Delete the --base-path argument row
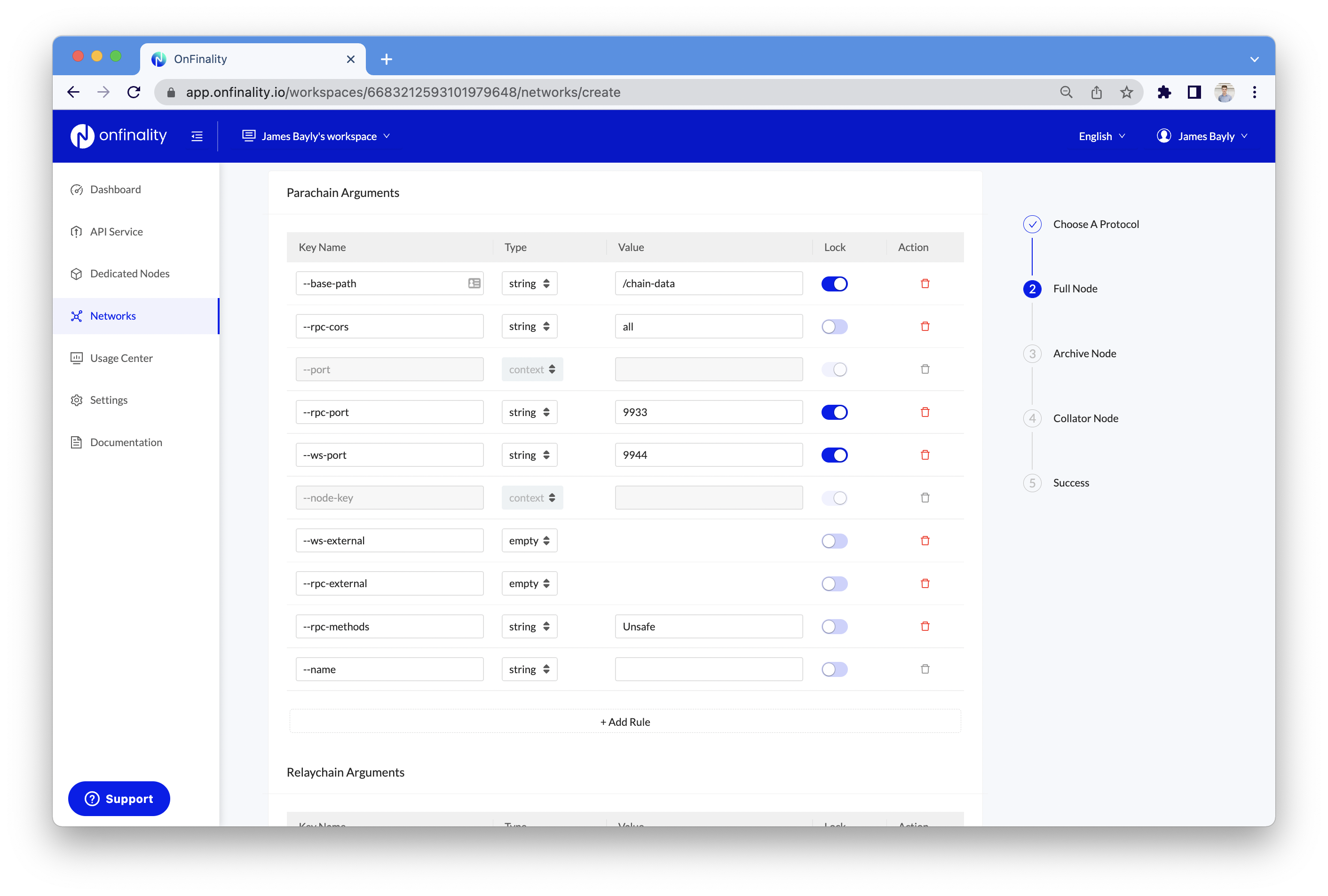The width and height of the screenshot is (1328, 896). pos(925,283)
